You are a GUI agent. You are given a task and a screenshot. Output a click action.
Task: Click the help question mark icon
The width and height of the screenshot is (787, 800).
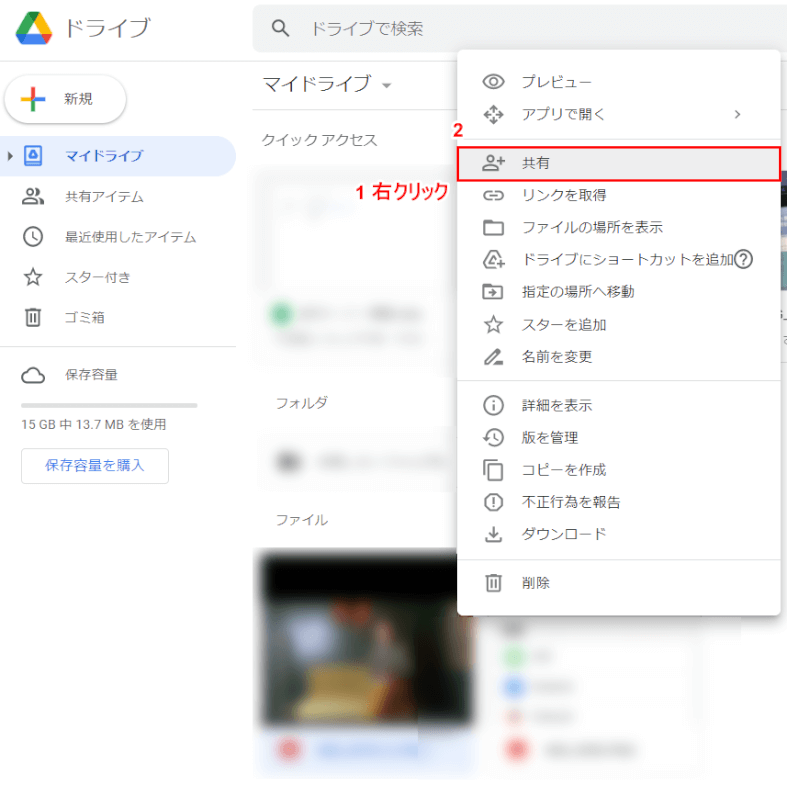743,259
